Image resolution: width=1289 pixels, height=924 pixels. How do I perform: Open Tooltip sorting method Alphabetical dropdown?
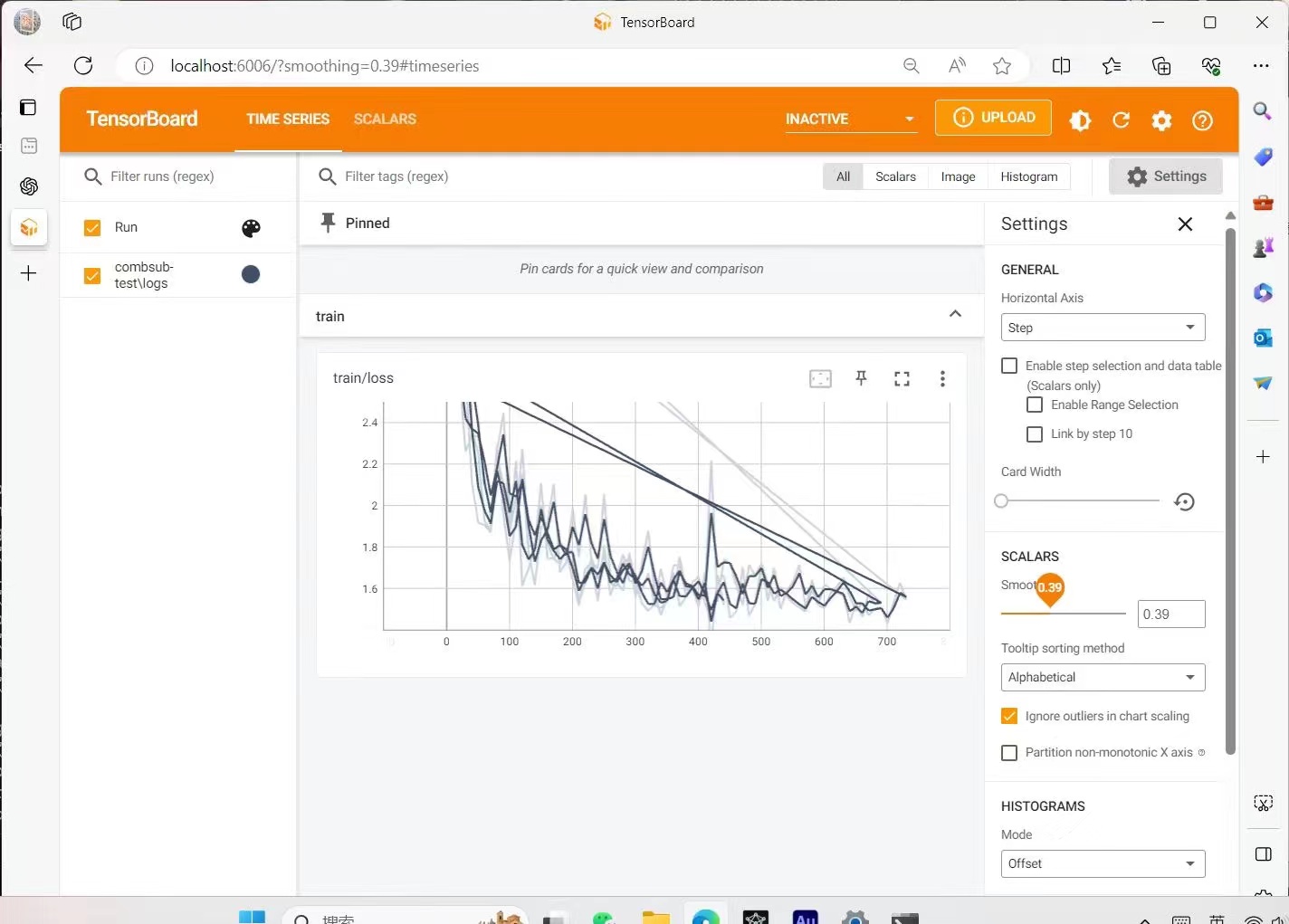(x=1103, y=677)
